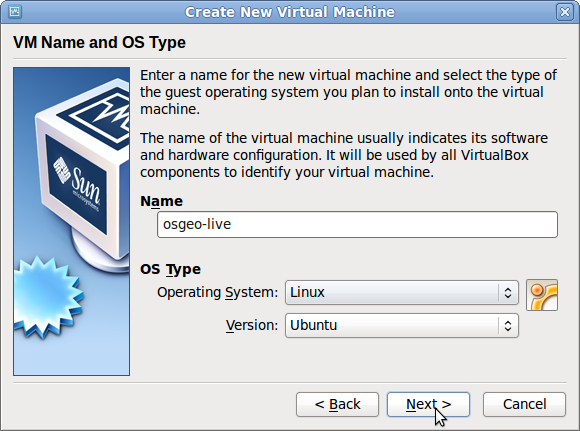
Task: Click the Version combo box arrows
Action: coord(508,326)
